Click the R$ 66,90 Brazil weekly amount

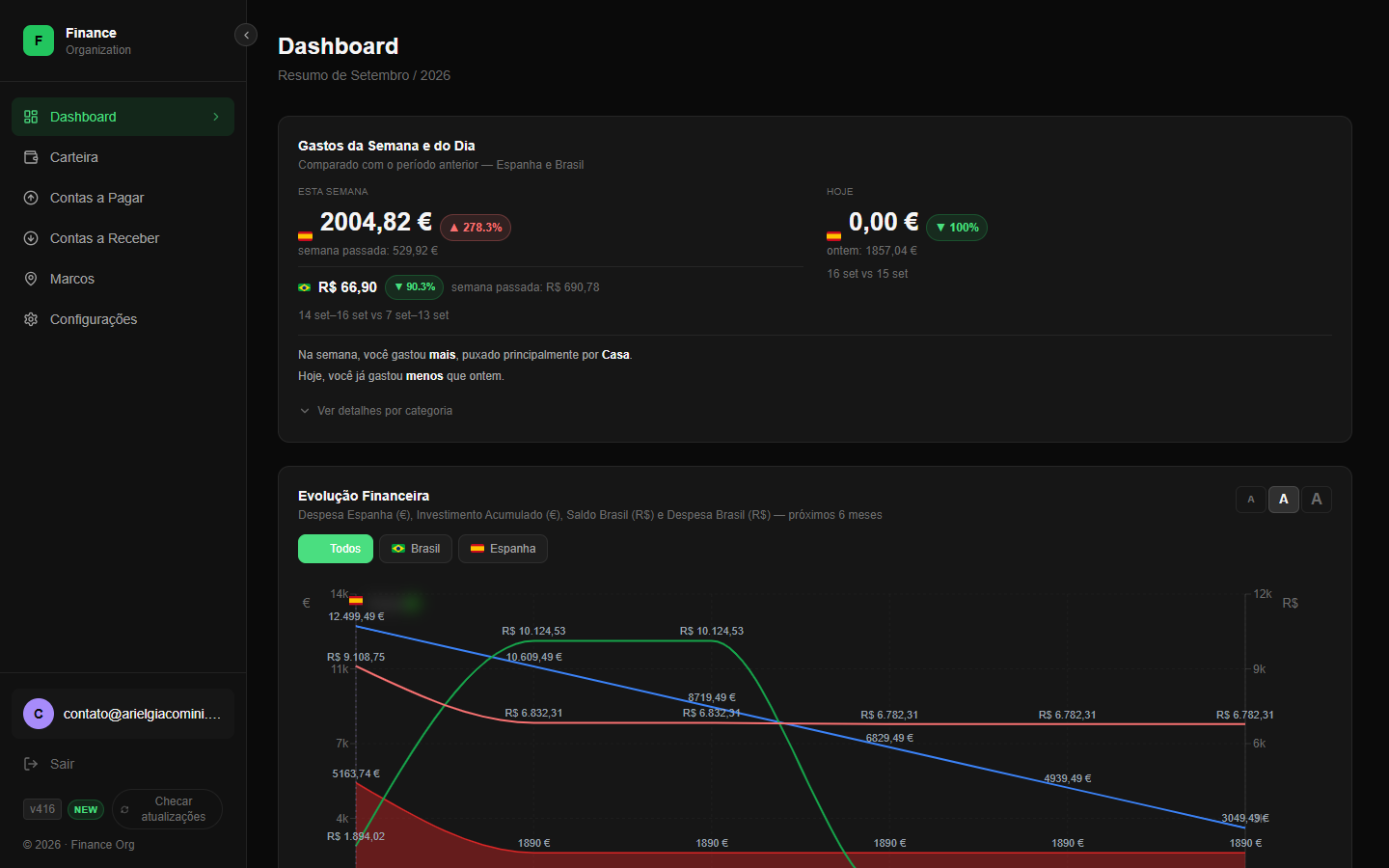(347, 287)
